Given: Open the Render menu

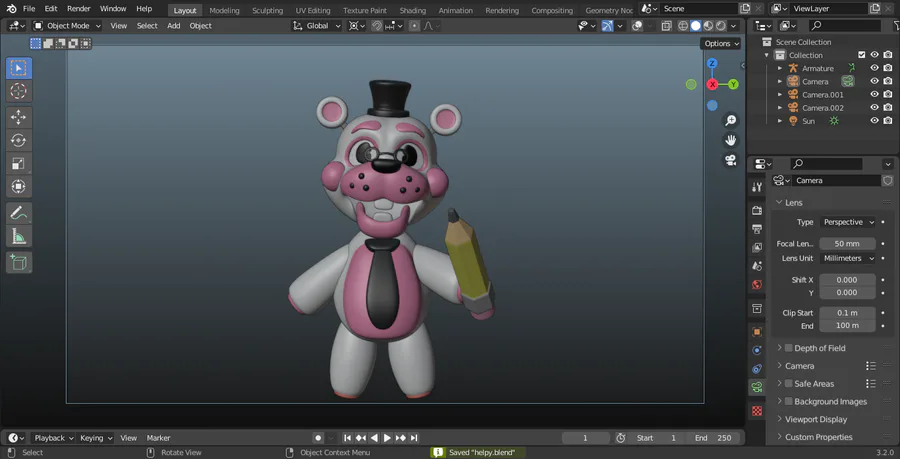Looking at the screenshot, I should [x=79, y=9].
